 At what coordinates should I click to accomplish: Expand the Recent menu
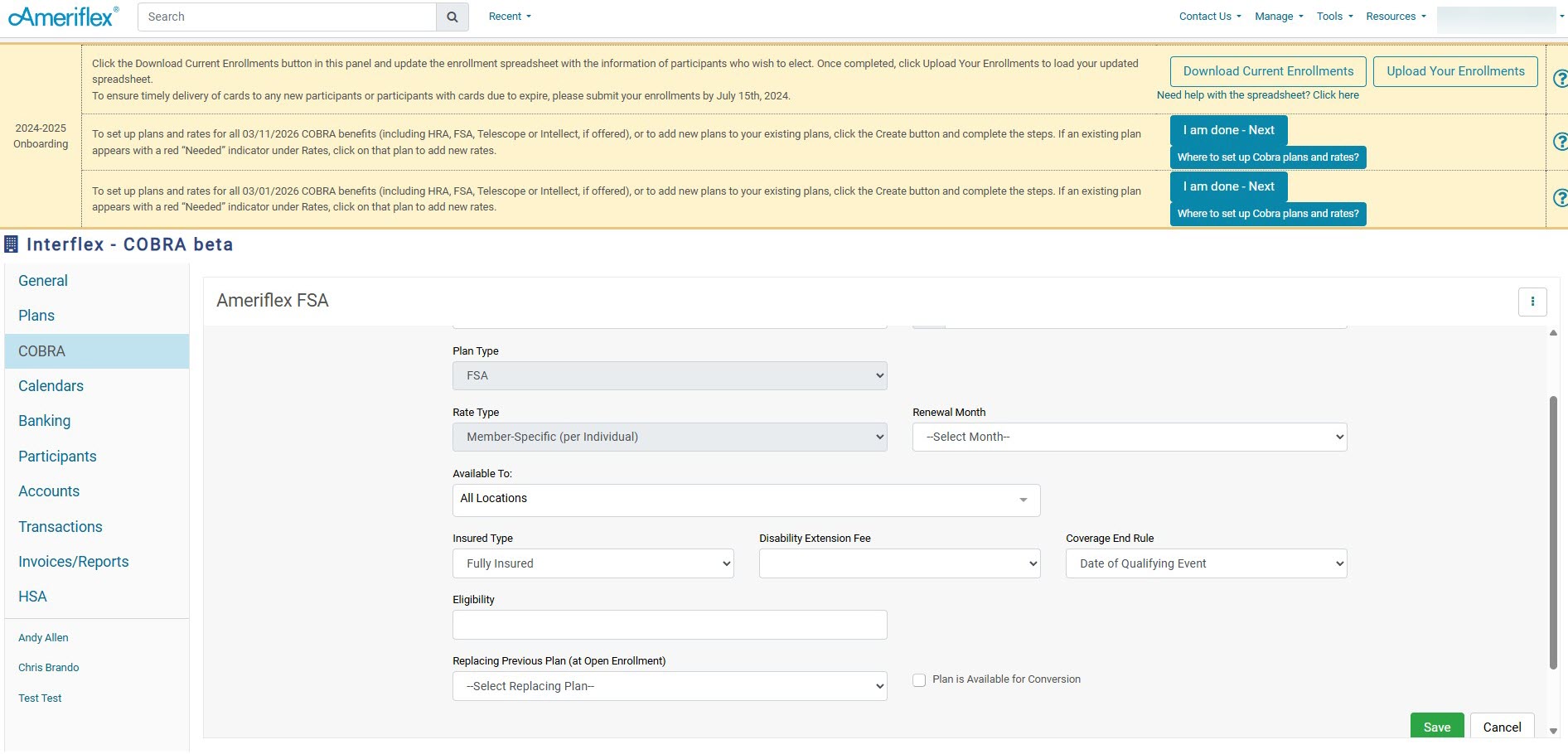(x=509, y=17)
